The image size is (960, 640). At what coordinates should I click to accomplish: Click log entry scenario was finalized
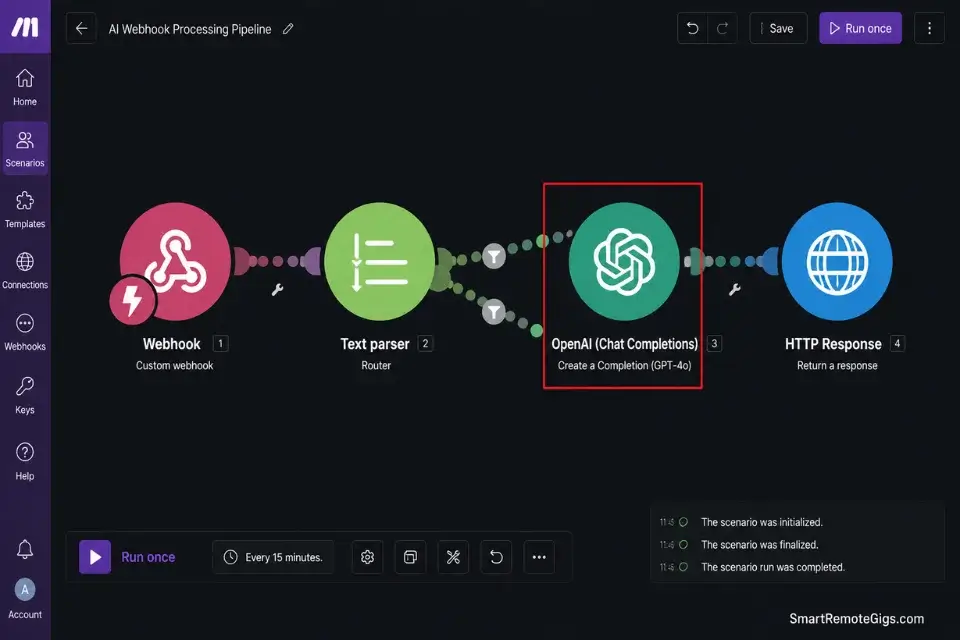coord(760,544)
